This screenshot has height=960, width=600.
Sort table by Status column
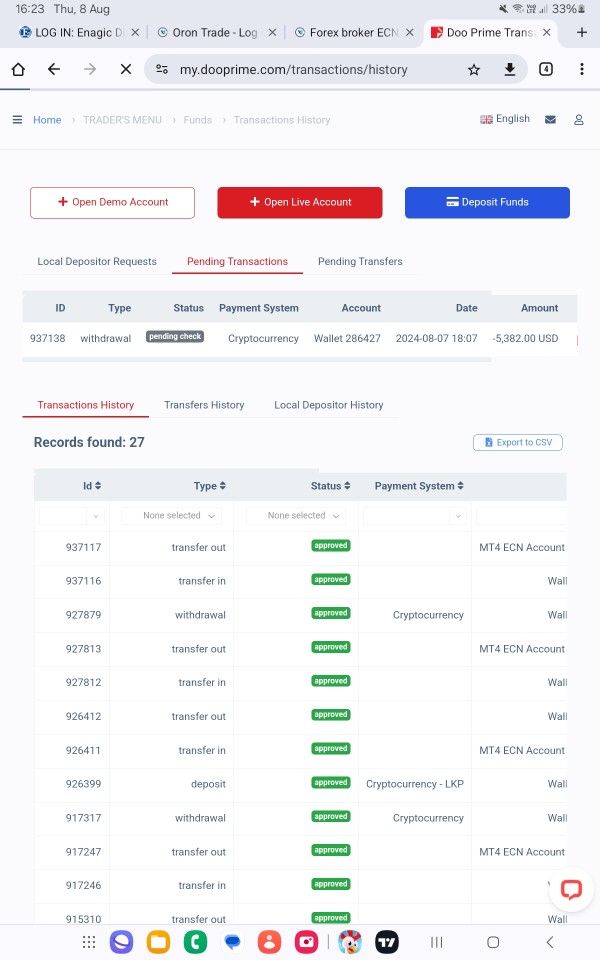[x=331, y=486]
